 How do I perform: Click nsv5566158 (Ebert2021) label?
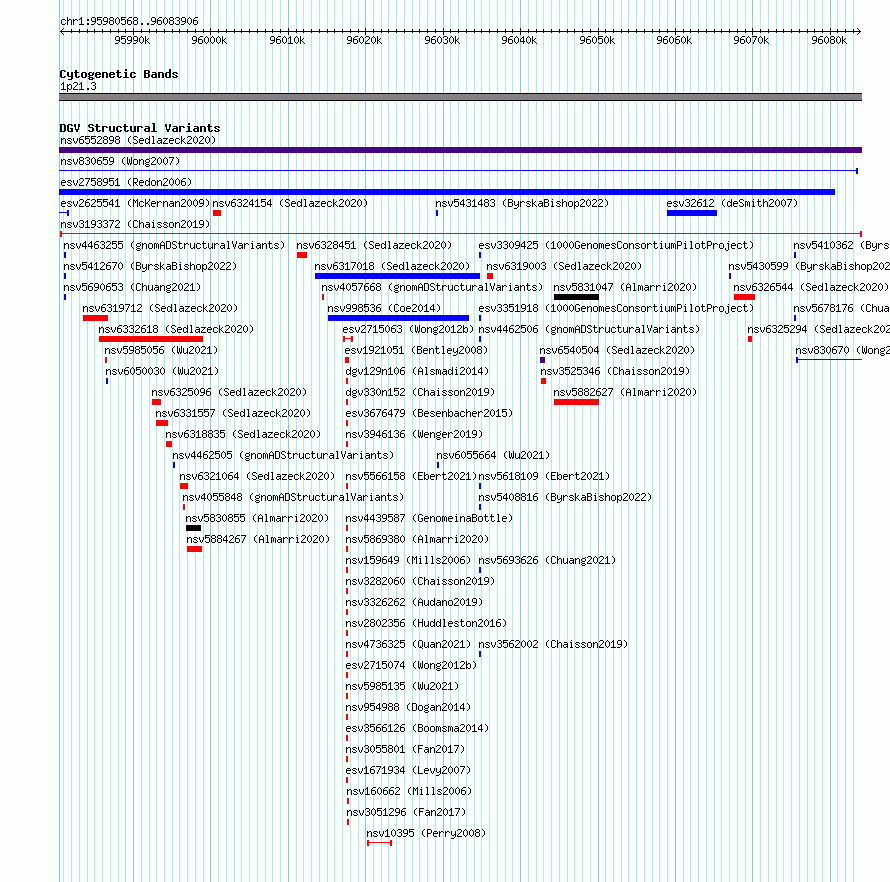(x=411, y=476)
